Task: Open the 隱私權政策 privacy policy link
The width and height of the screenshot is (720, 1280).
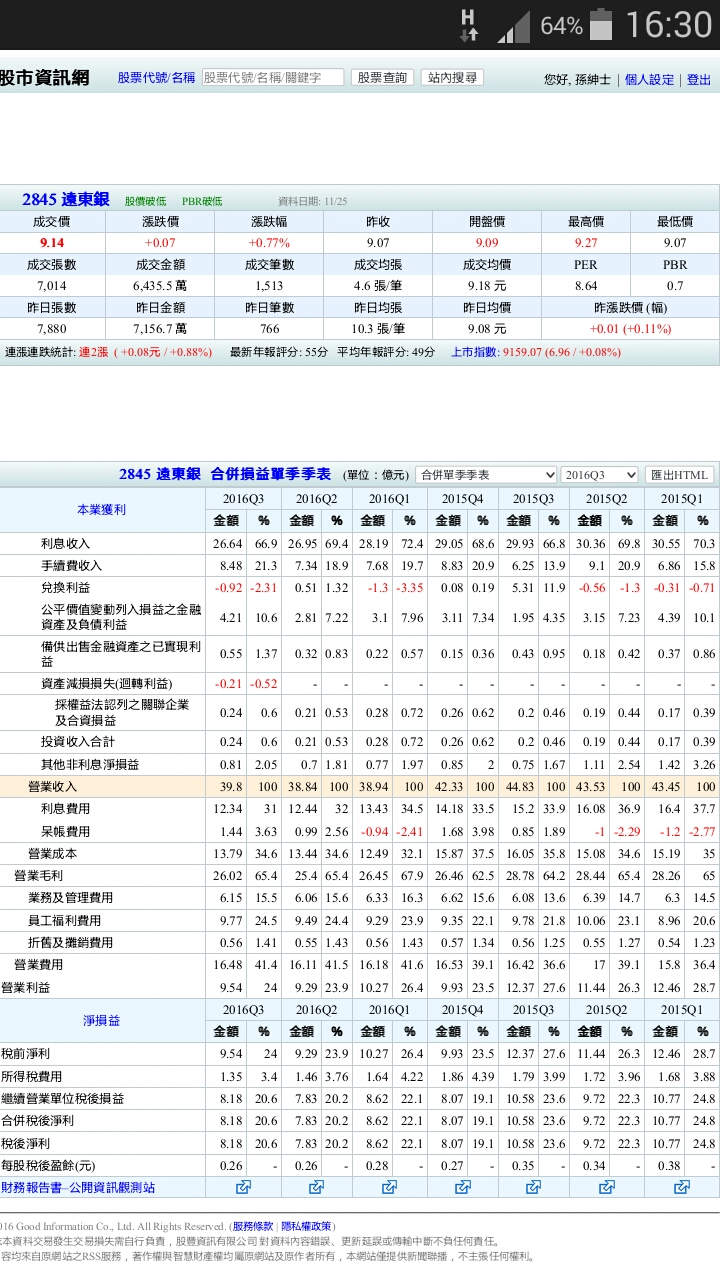Action: point(306,1226)
